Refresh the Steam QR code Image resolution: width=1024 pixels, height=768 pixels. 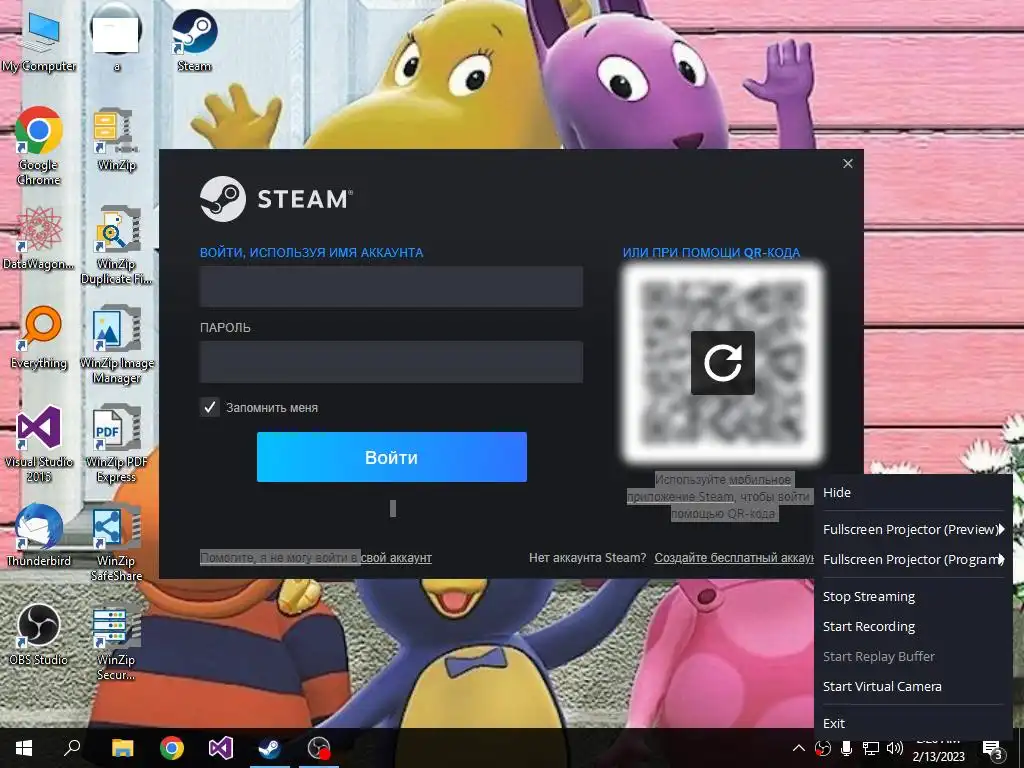[722, 362]
